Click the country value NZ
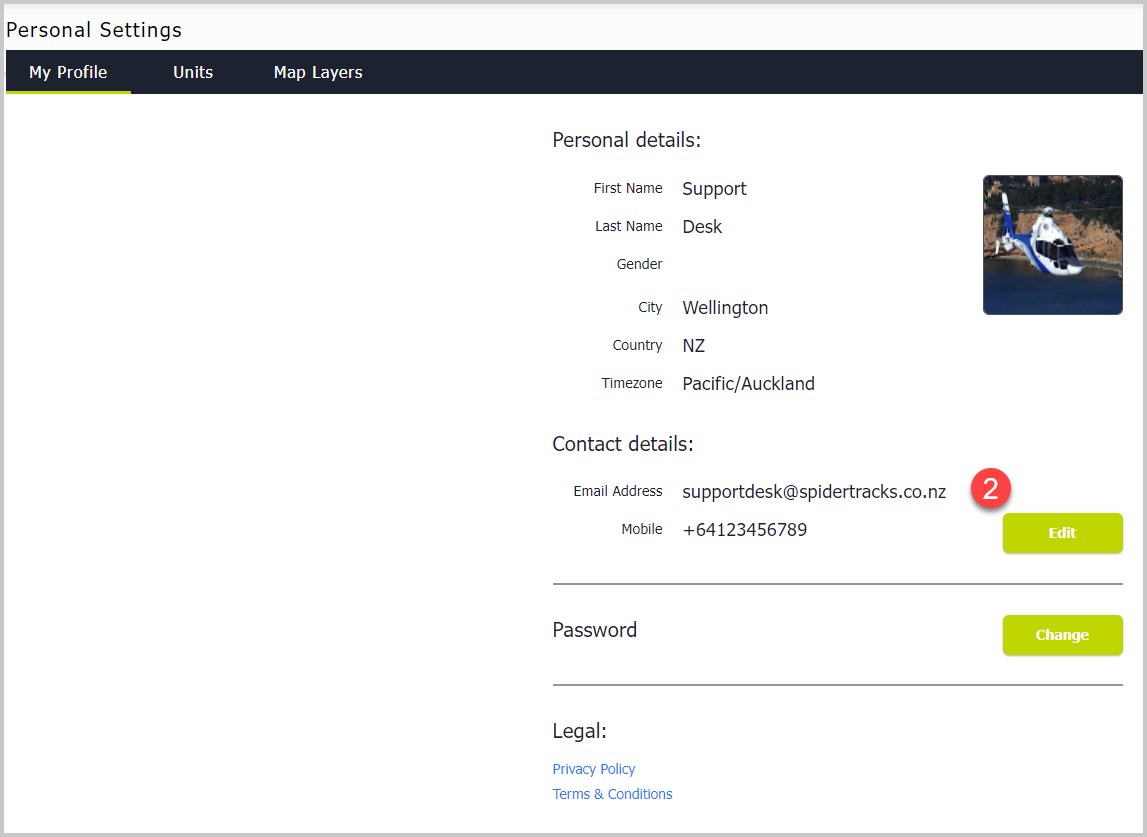This screenshot has height=837, width=1147. point(693,345)
